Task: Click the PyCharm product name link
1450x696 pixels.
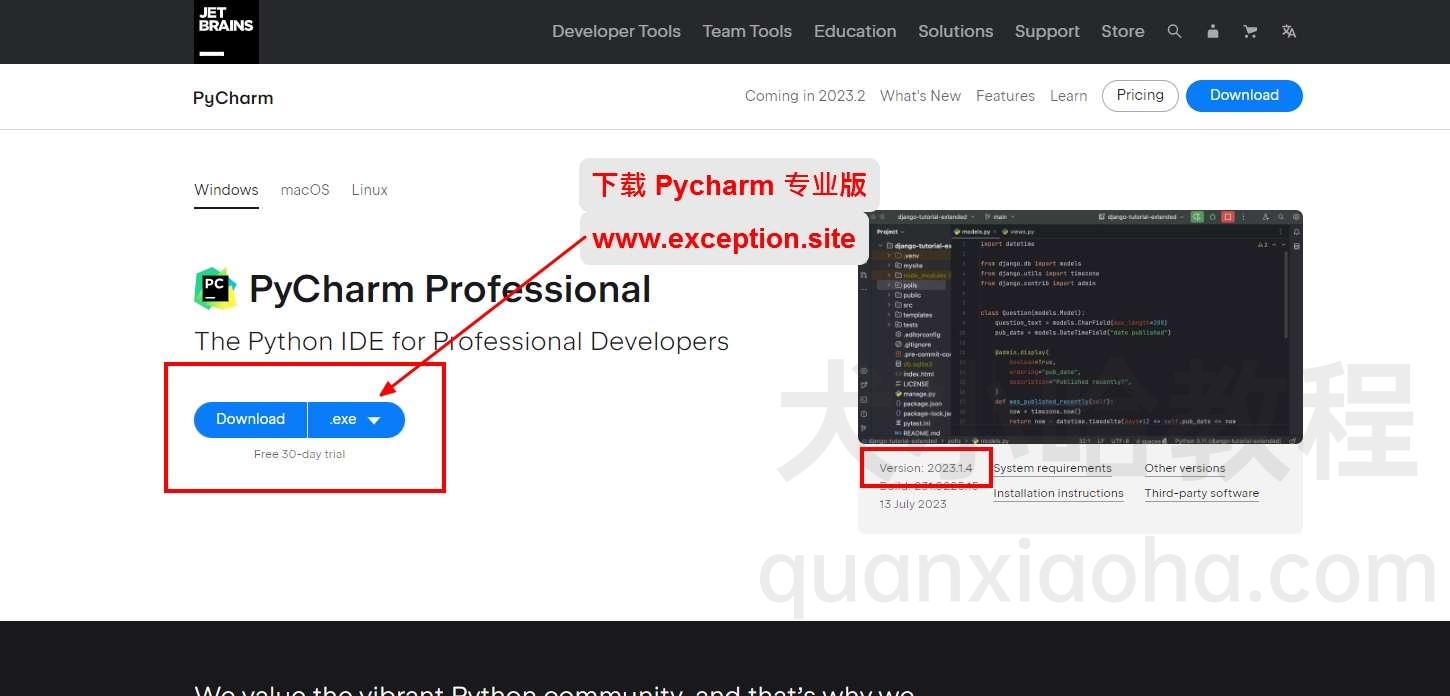Action: point(233,98)
